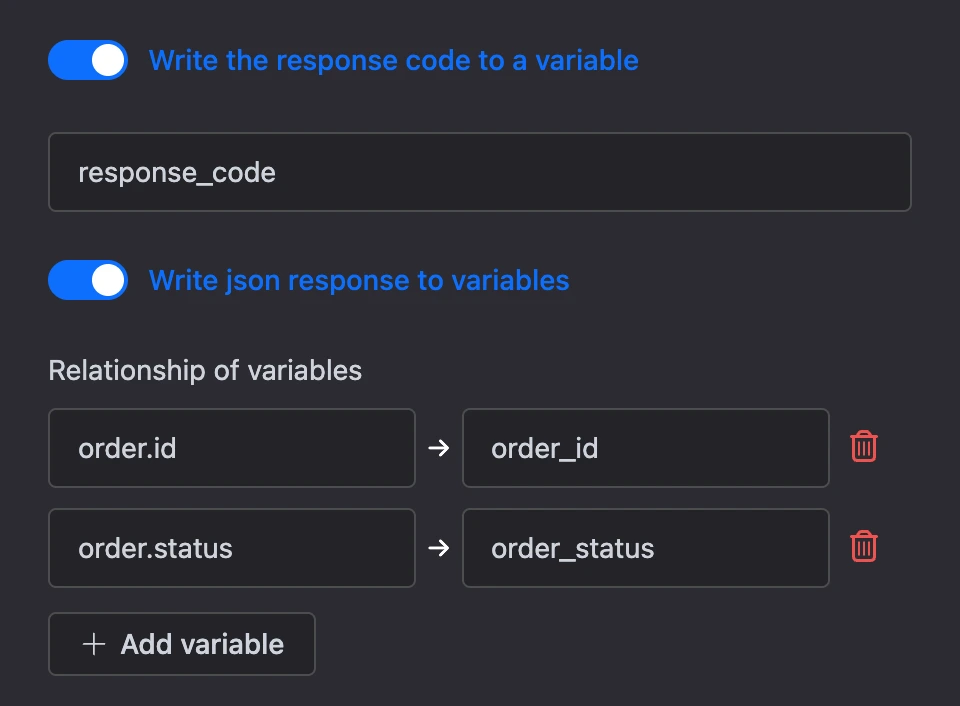
Task: Click the Add variable button
Action: 182,644
